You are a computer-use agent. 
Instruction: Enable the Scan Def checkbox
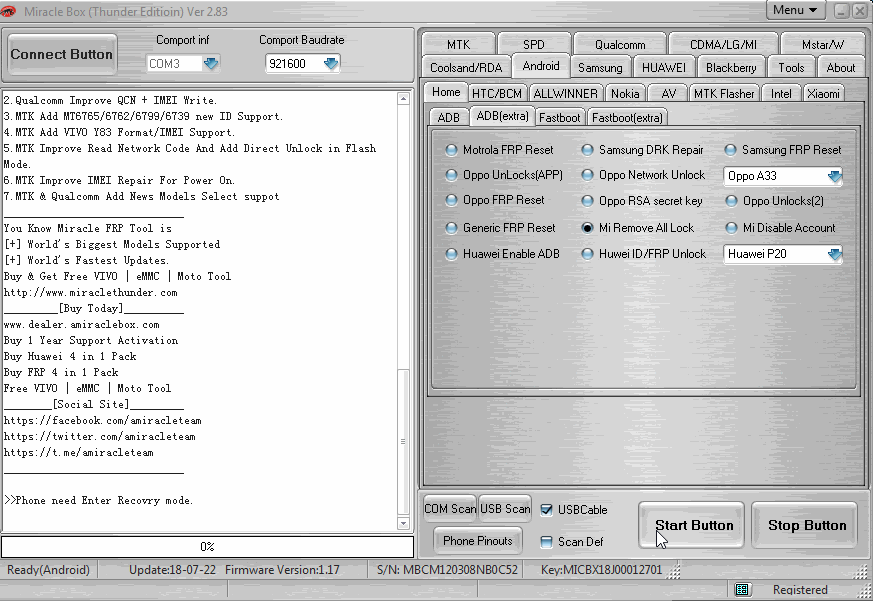[547, 541]
